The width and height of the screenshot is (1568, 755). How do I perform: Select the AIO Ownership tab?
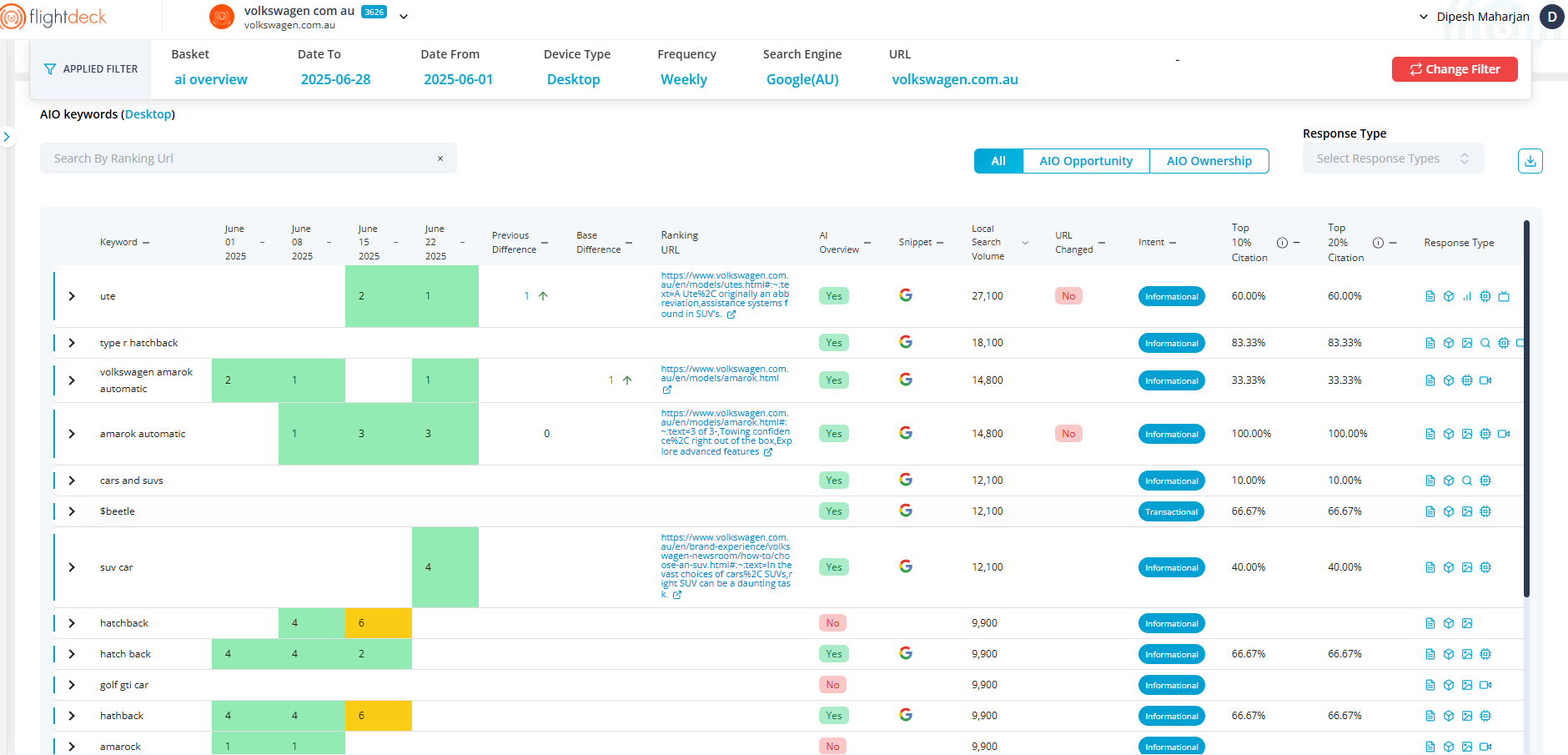pos(1209,161)
